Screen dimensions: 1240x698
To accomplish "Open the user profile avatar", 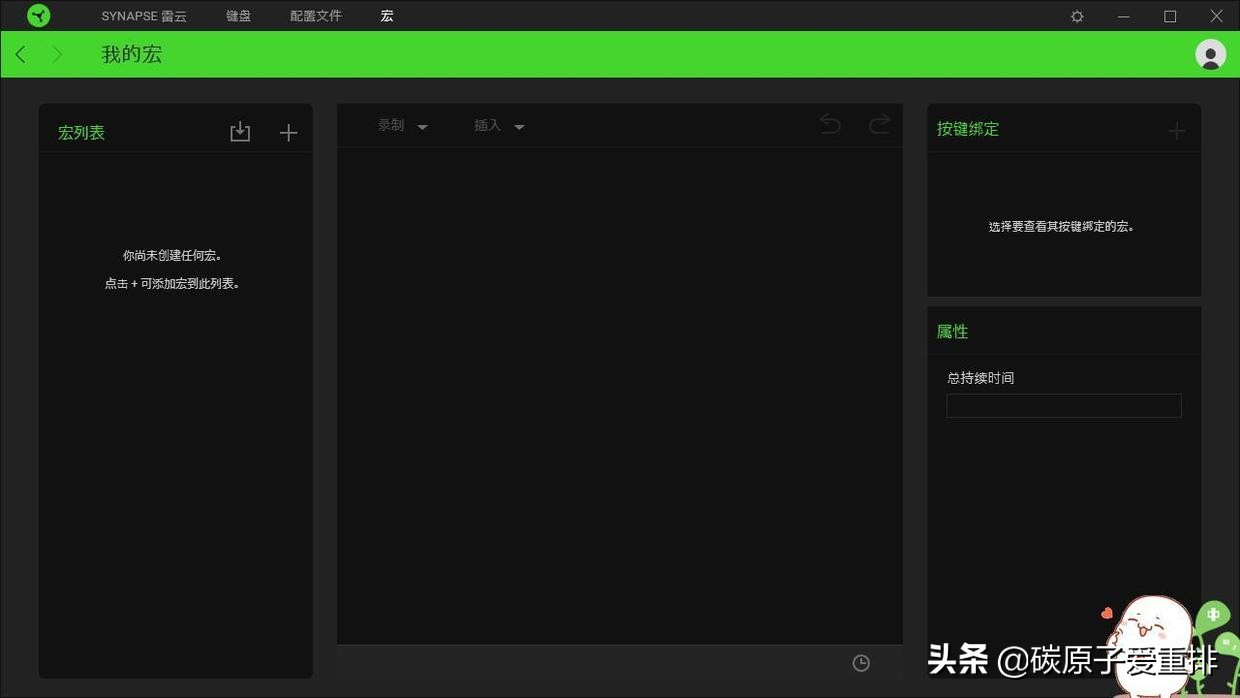I will click(x=1210, y=55).
